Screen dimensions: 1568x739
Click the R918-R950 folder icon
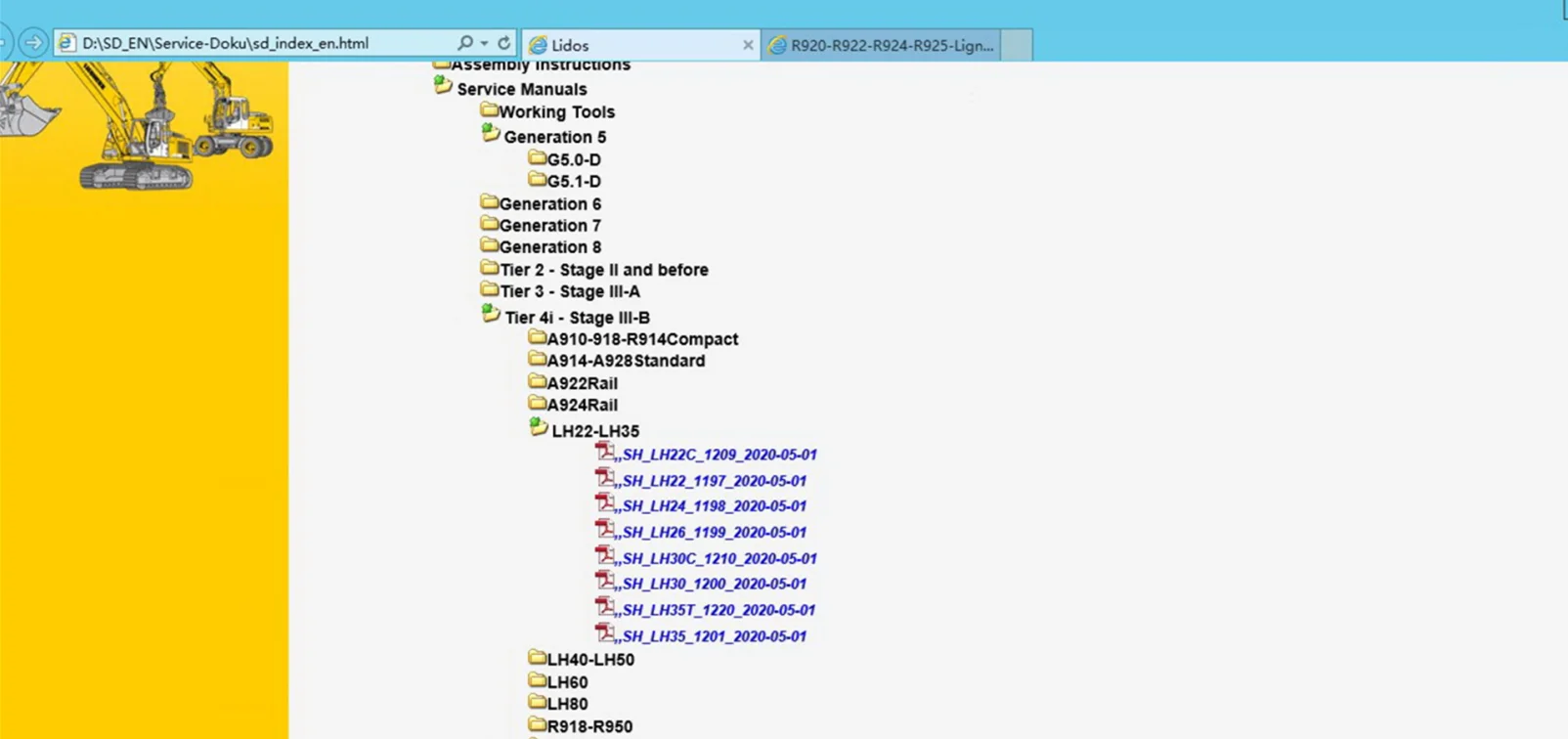click(x=537, y=724)
